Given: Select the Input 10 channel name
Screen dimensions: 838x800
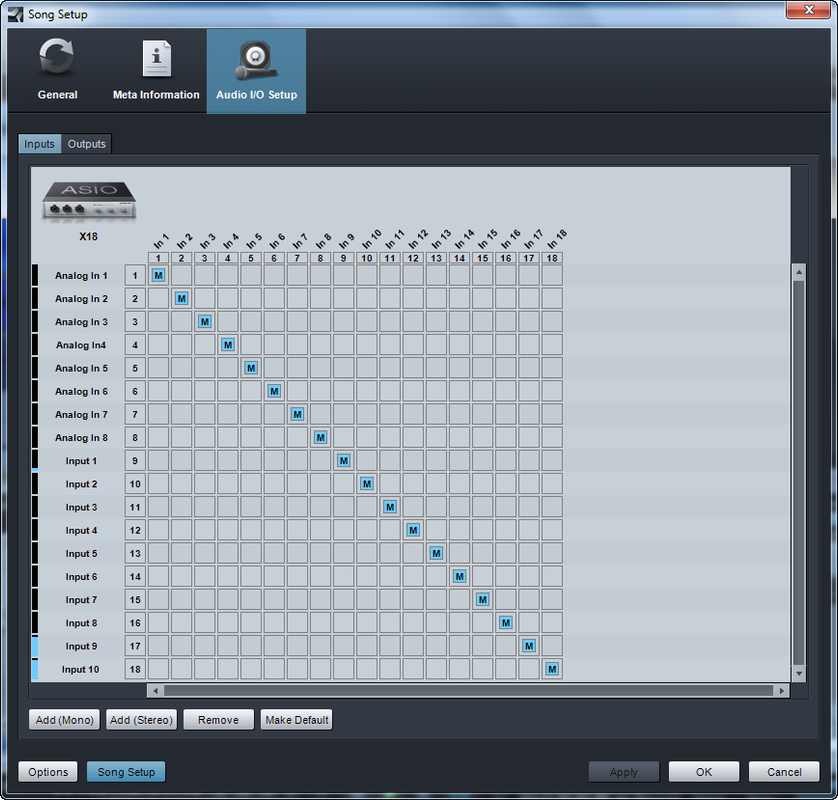Looking at the screenshot, I should click(80, 670).
